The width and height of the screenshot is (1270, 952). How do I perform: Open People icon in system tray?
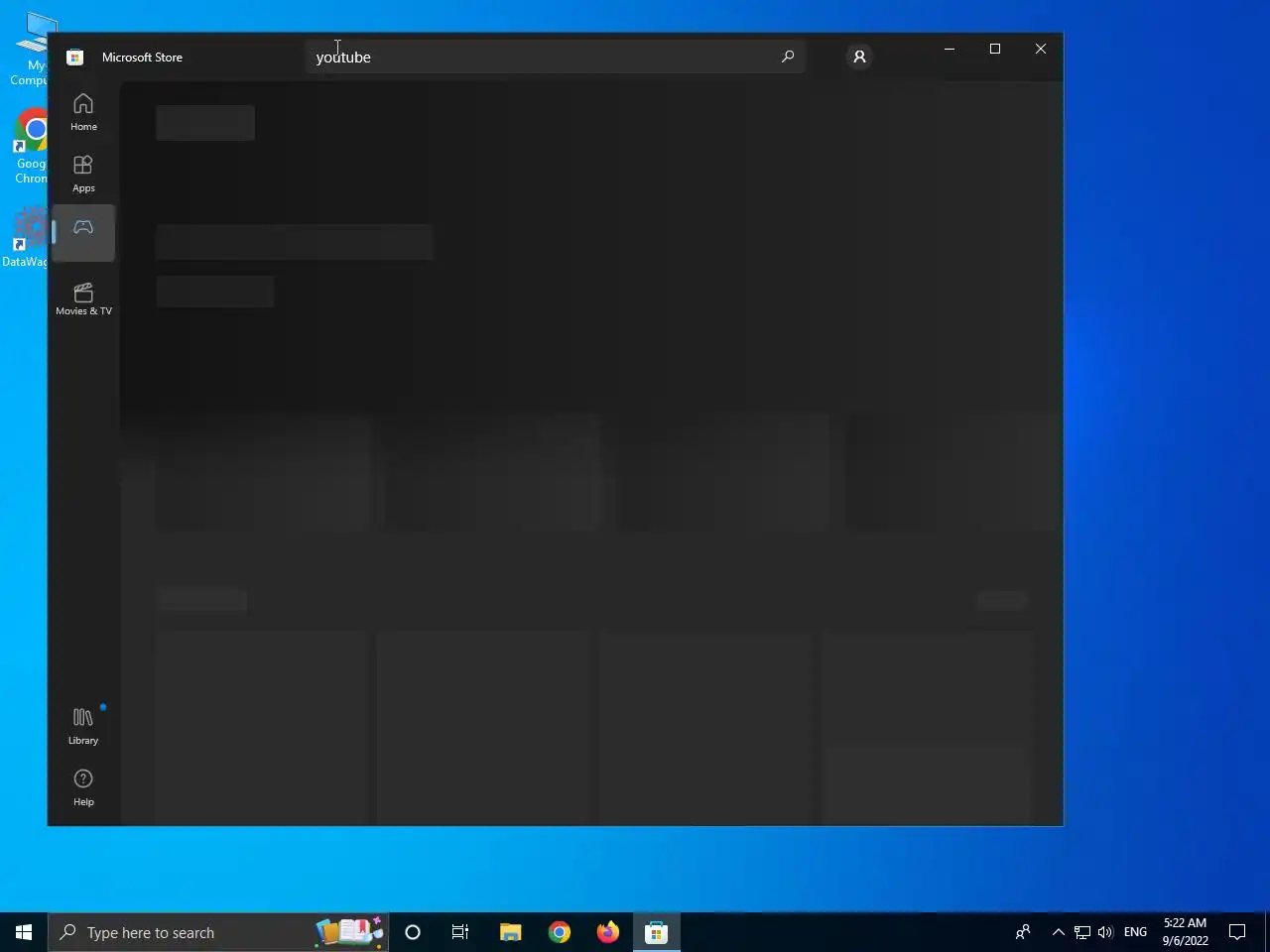coord(1023,932)
